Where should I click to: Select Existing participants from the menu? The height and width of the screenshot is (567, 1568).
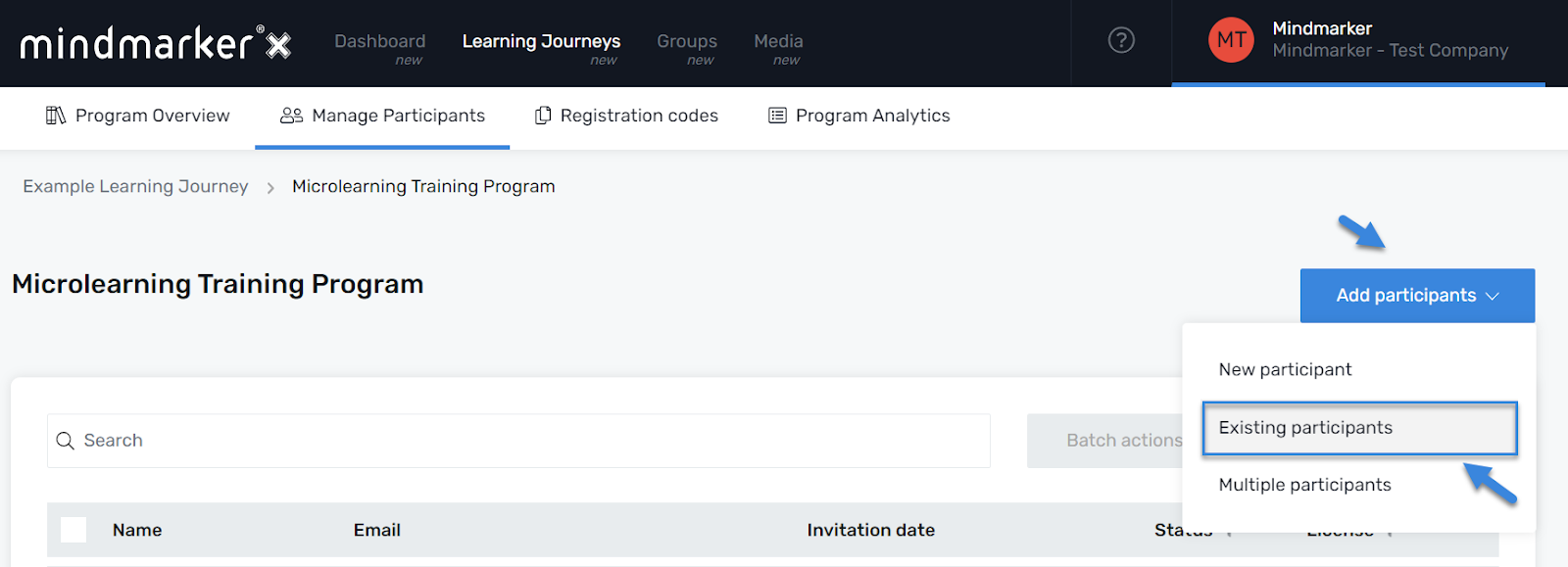point(1360,428)
